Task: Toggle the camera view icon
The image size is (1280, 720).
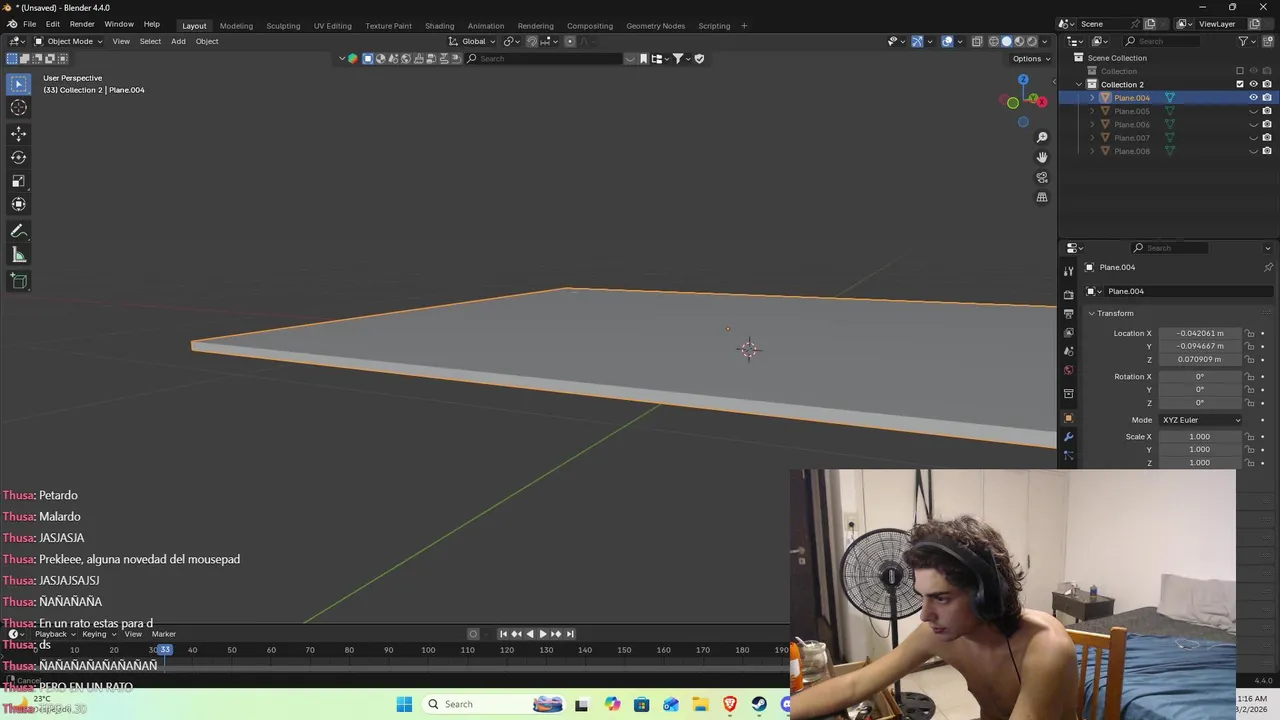Action: tap(1042, 177)
